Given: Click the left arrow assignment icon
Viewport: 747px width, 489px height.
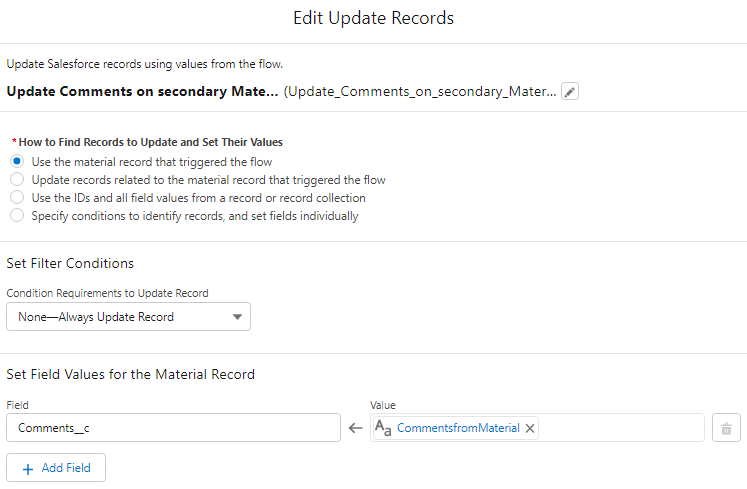Looking at the screenshot, I should (x=355, y=428).
